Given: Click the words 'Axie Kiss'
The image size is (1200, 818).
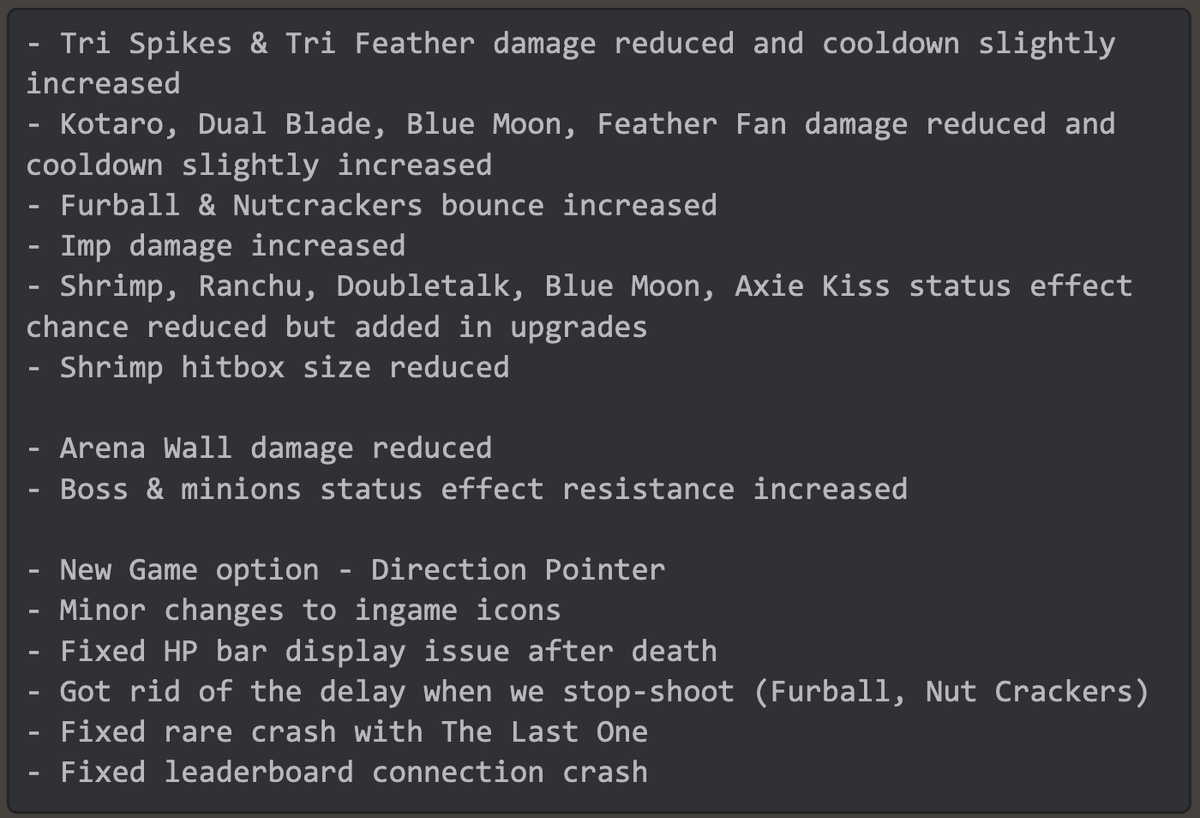Looking at the screenshot, I should (812, 286).
